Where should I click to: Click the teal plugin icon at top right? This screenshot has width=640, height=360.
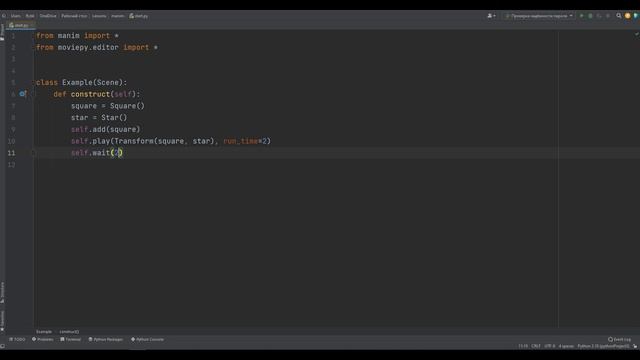[636, 16]
